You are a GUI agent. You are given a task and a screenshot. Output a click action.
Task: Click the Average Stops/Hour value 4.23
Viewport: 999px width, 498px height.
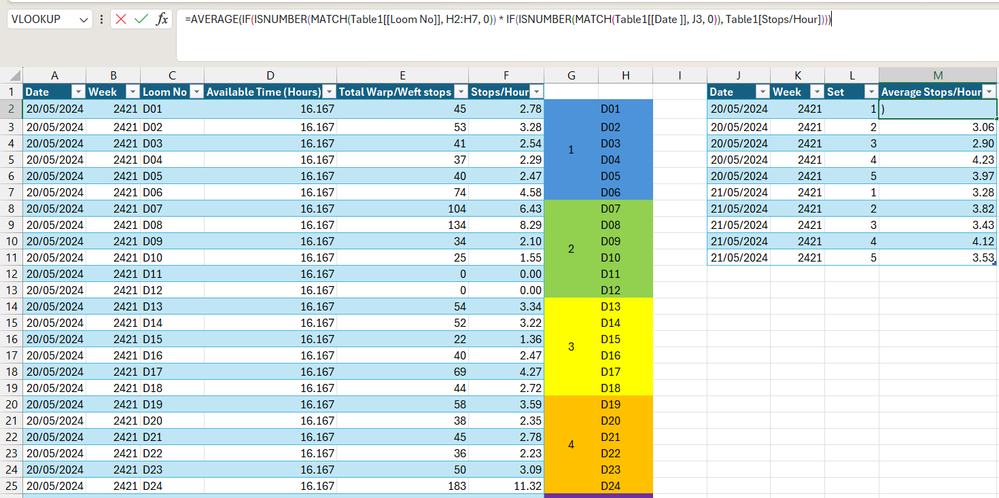click(x=938, y=159)
